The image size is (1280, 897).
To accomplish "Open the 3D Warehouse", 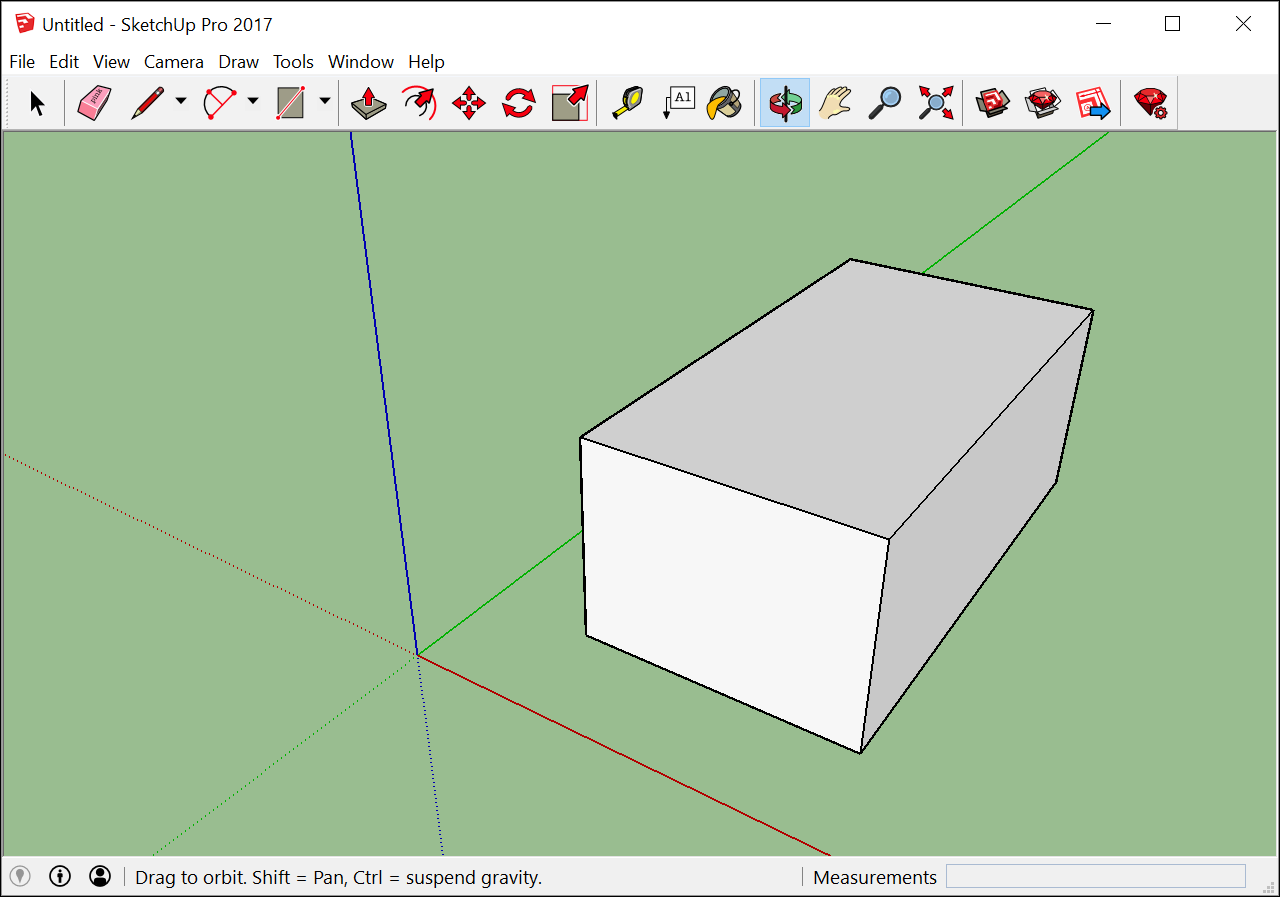I will pyautogui.click(x=991, y=102).
